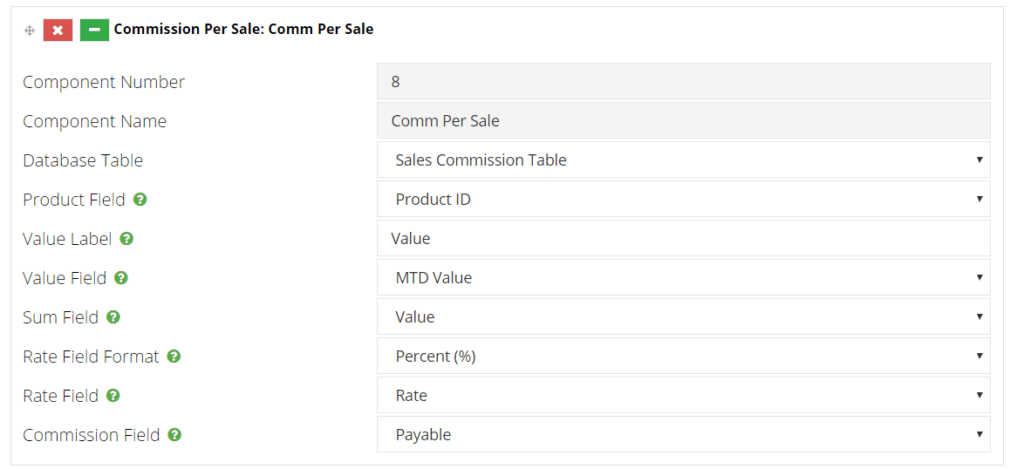The height and width of the screenshot is (469, 1024).
Task: Collapse component with the green minus button
Action: [94, 30]
